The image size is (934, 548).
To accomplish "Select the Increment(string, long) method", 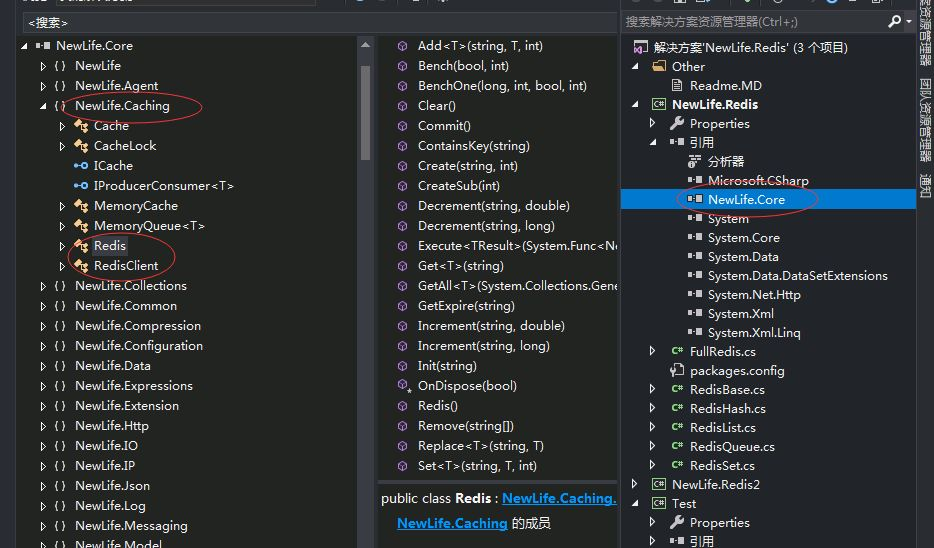I will click(x=484, y=346).
